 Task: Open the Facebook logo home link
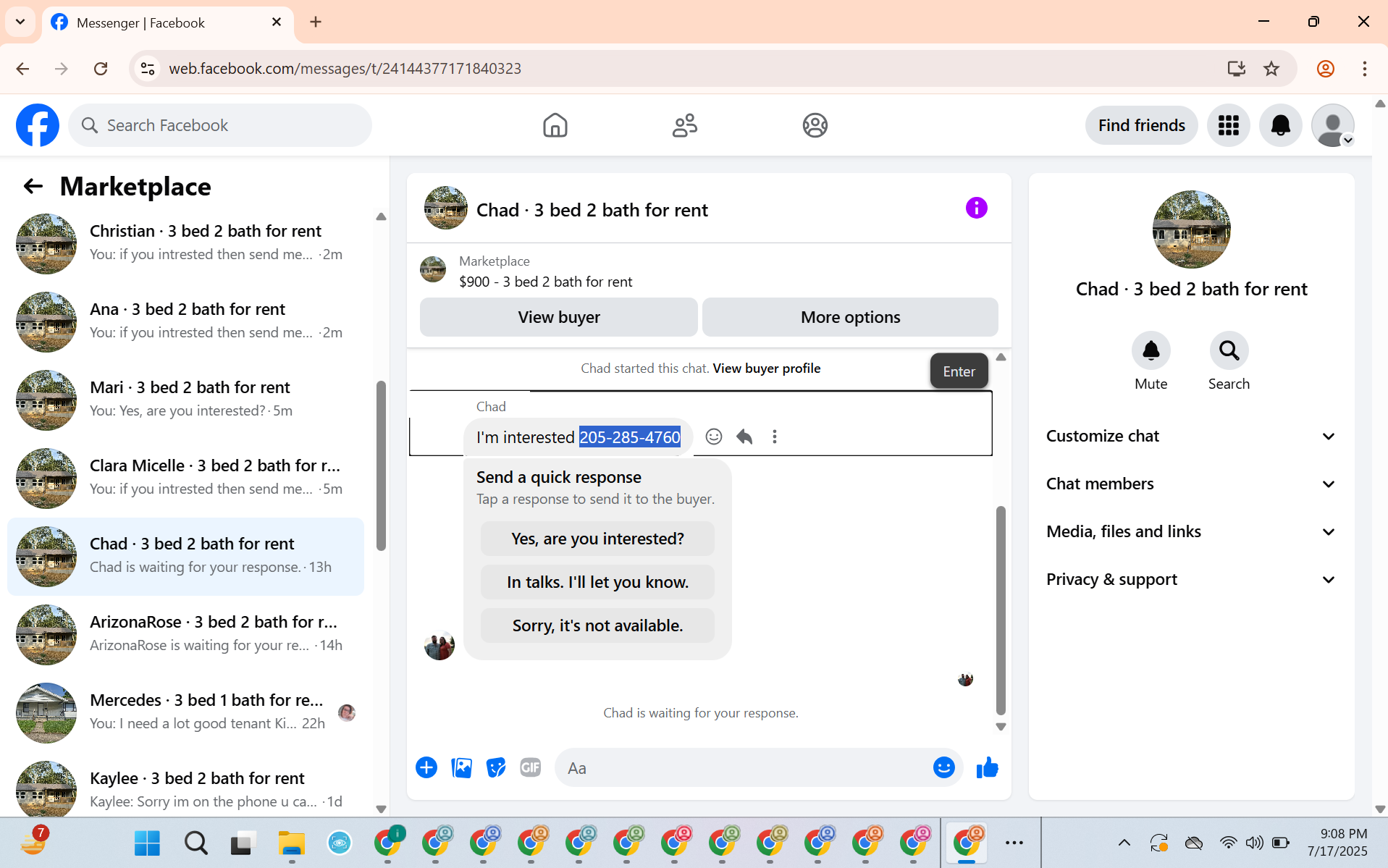[38, 125]
